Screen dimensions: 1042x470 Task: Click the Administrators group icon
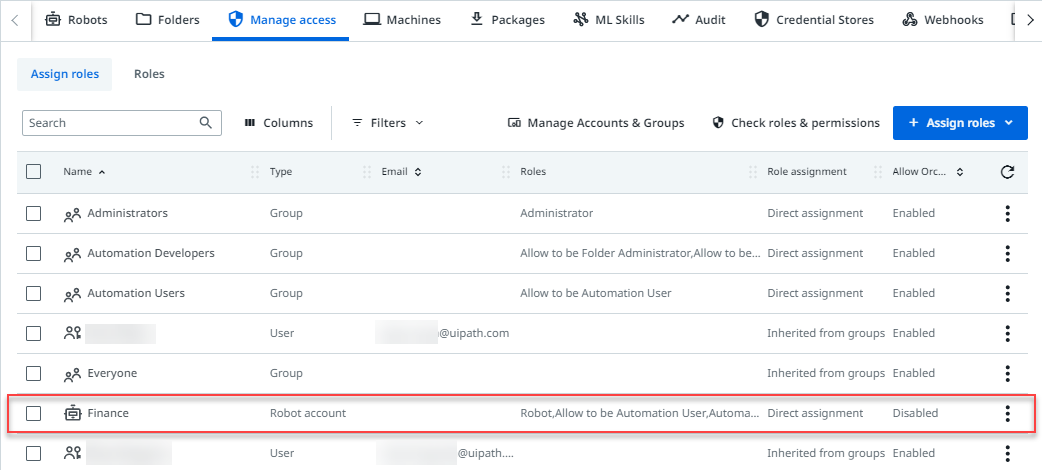(x=72, y=214)
